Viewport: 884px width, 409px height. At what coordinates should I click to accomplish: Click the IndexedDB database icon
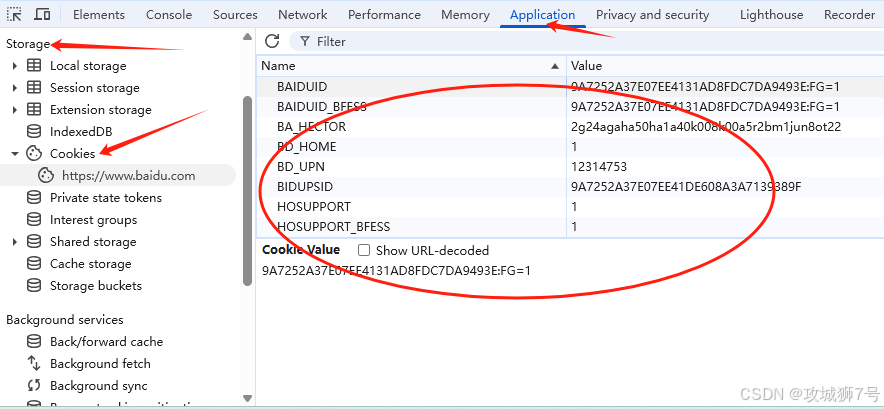pyautogui.click(x=34, y=131)
